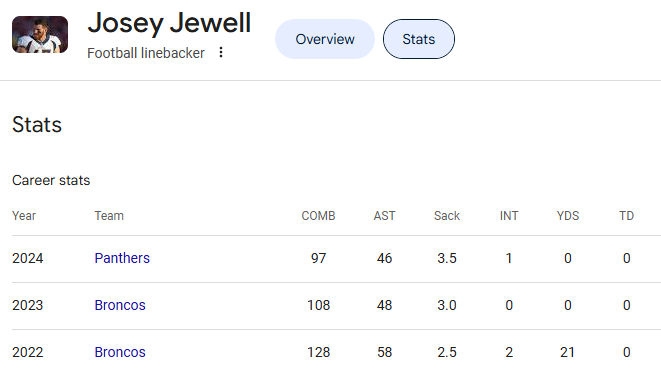The width and height of the screenshot is (661, 376).
Task: Click the Year column header
Action: pos(24,216)
